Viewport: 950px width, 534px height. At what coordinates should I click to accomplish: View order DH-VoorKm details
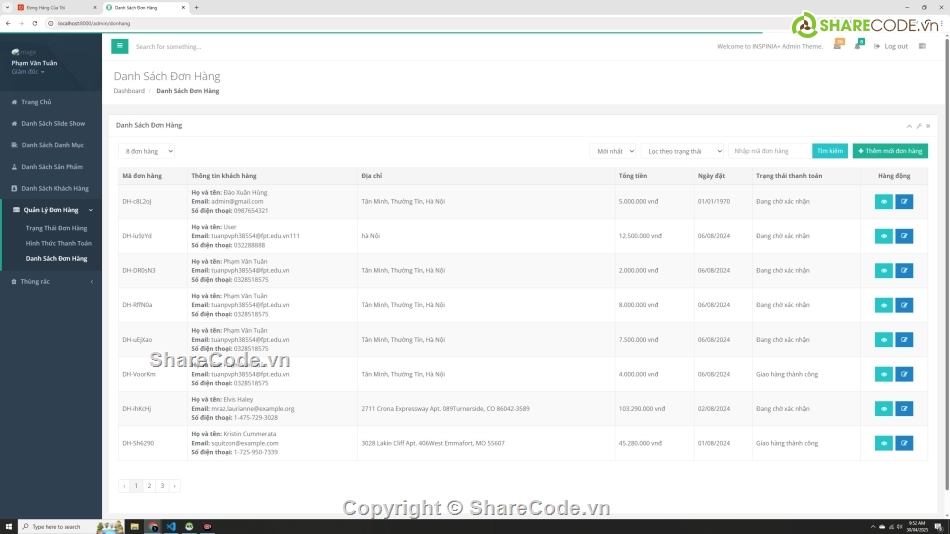[x=883, y=374]
